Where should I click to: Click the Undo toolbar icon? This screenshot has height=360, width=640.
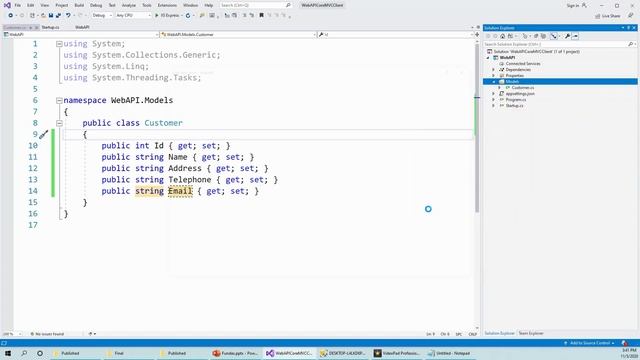tap(68, 16)
